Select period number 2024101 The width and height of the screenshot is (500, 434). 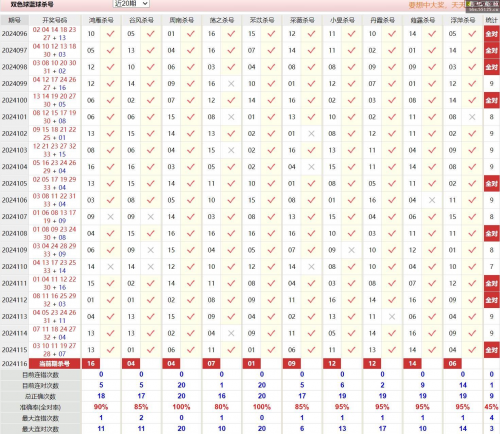14,117
